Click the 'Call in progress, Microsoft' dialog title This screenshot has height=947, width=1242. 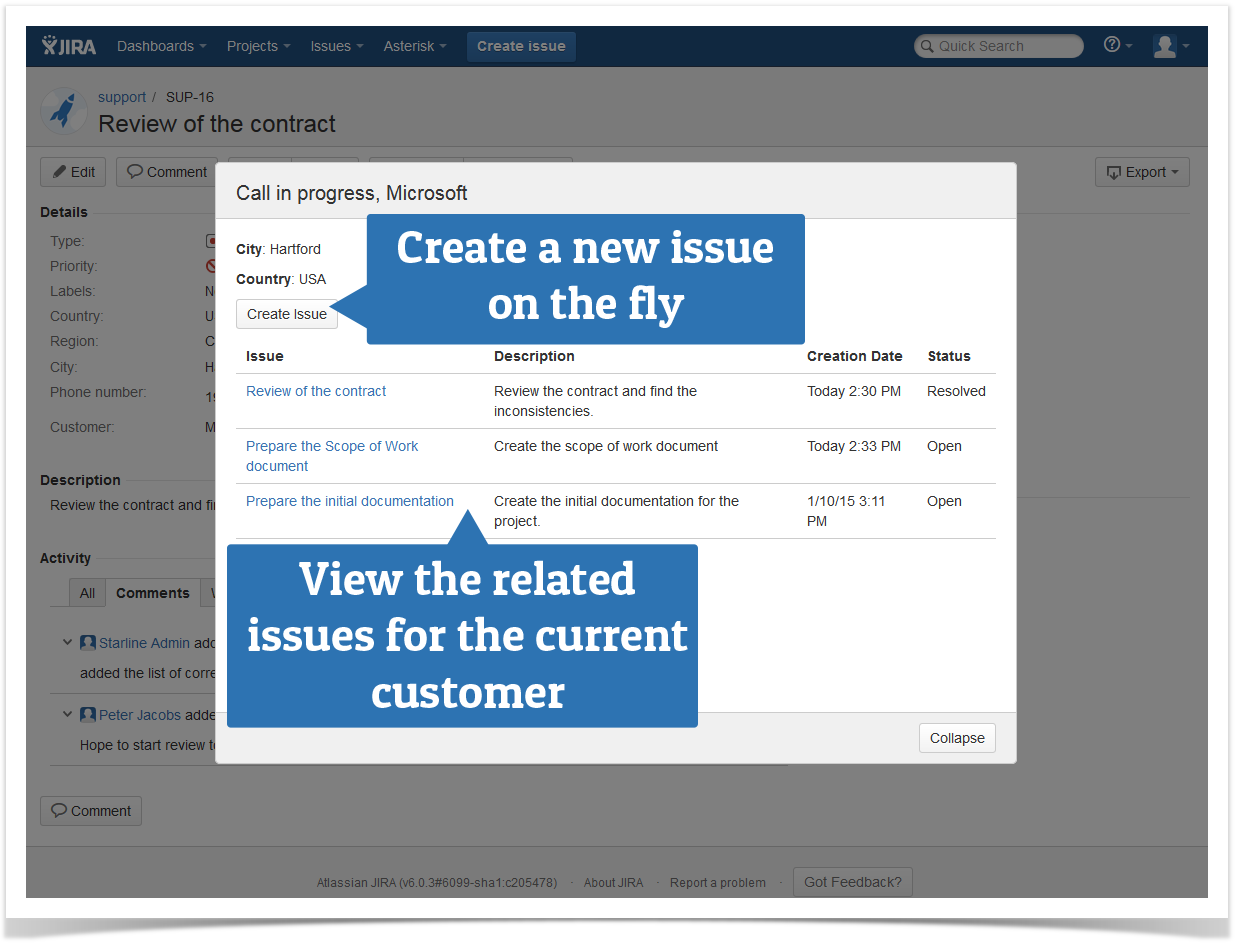click(352, 193)
